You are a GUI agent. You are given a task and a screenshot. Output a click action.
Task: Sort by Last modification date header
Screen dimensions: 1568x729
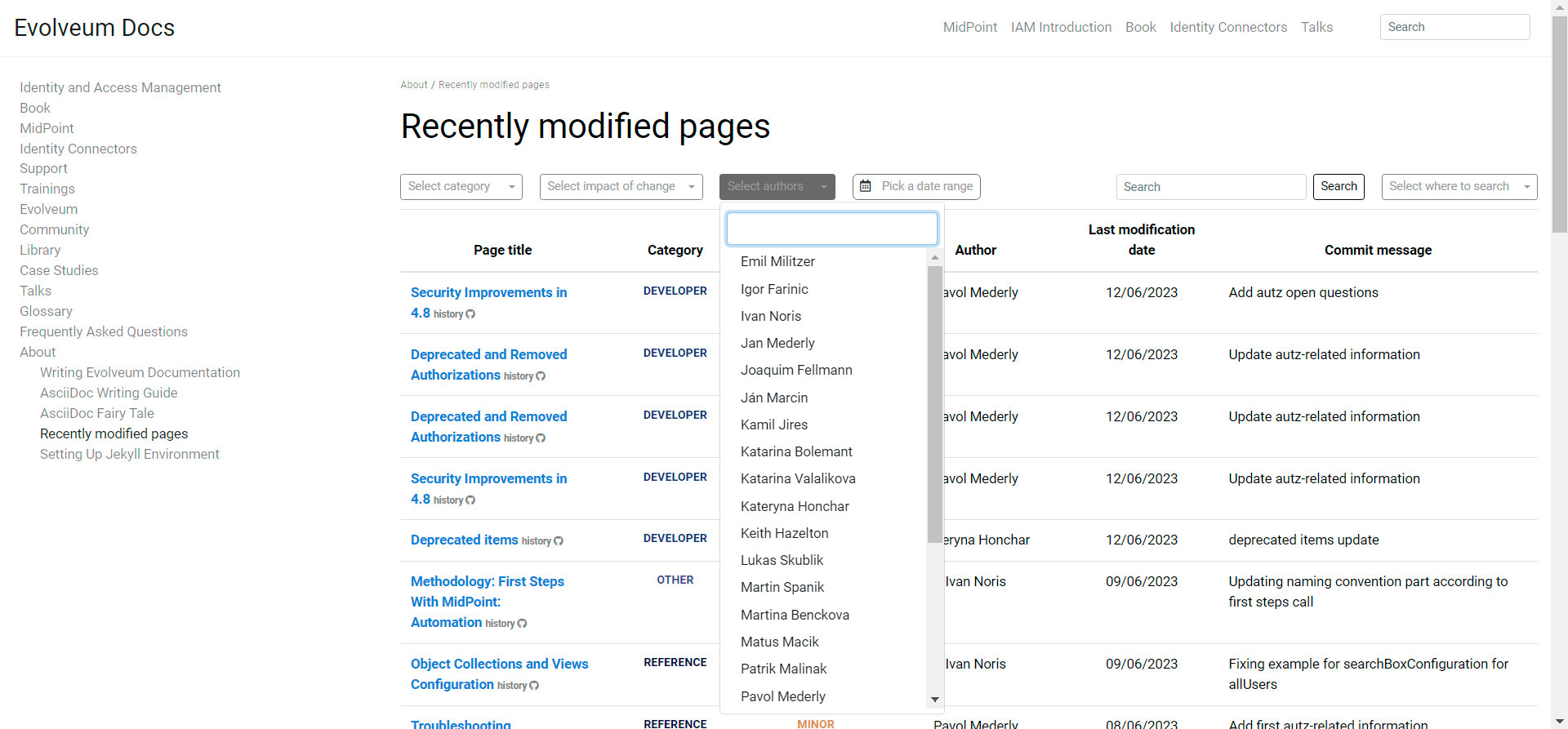tap(1141, 240)
